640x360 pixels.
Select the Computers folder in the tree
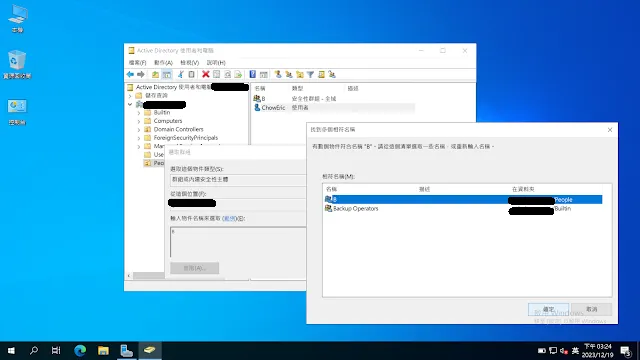[168, 121]
